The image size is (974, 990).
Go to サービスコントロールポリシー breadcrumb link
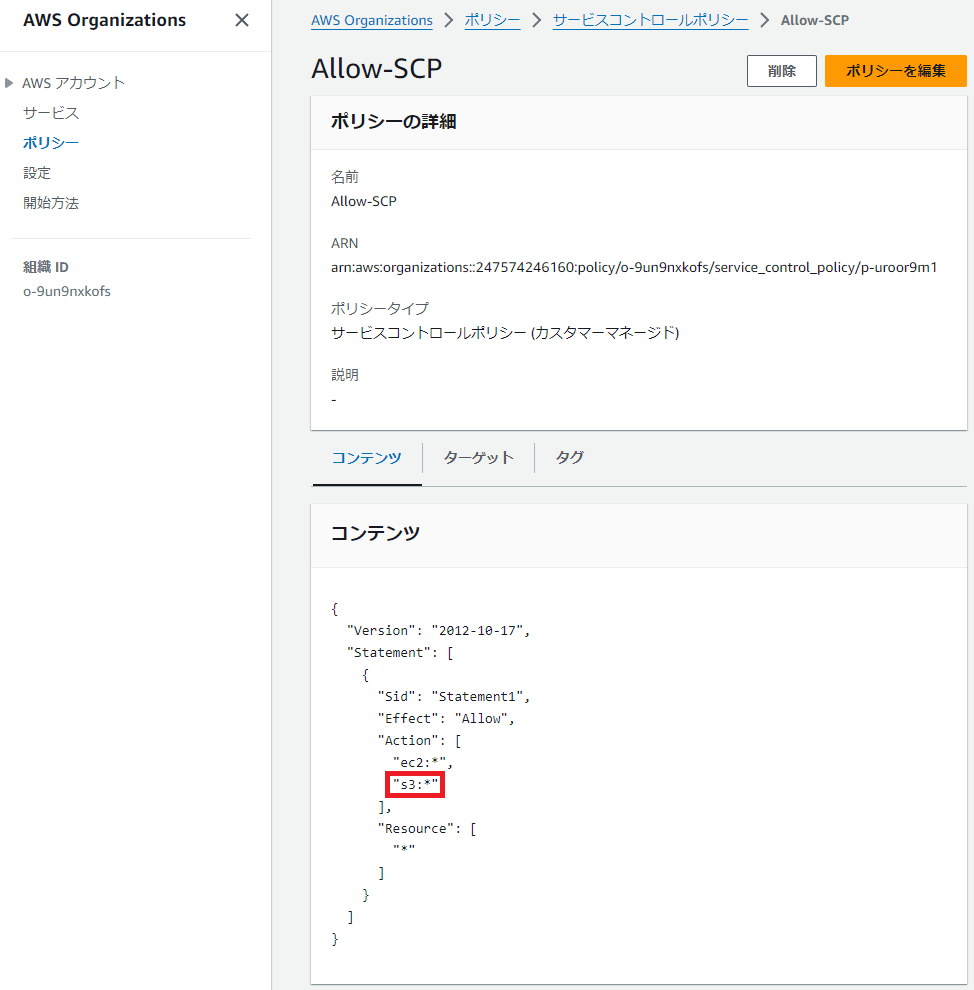[650, 20]
